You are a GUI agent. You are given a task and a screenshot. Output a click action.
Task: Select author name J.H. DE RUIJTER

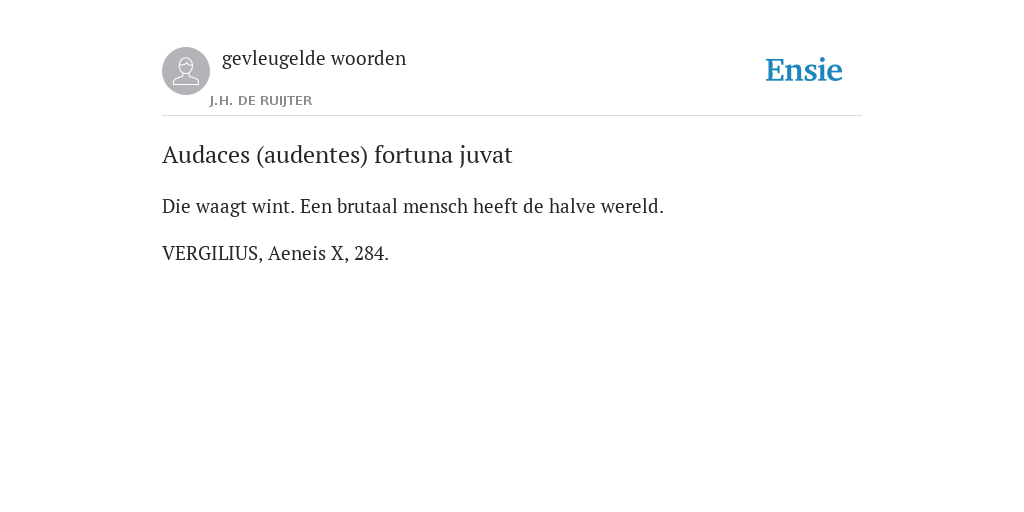coord(261,101)
